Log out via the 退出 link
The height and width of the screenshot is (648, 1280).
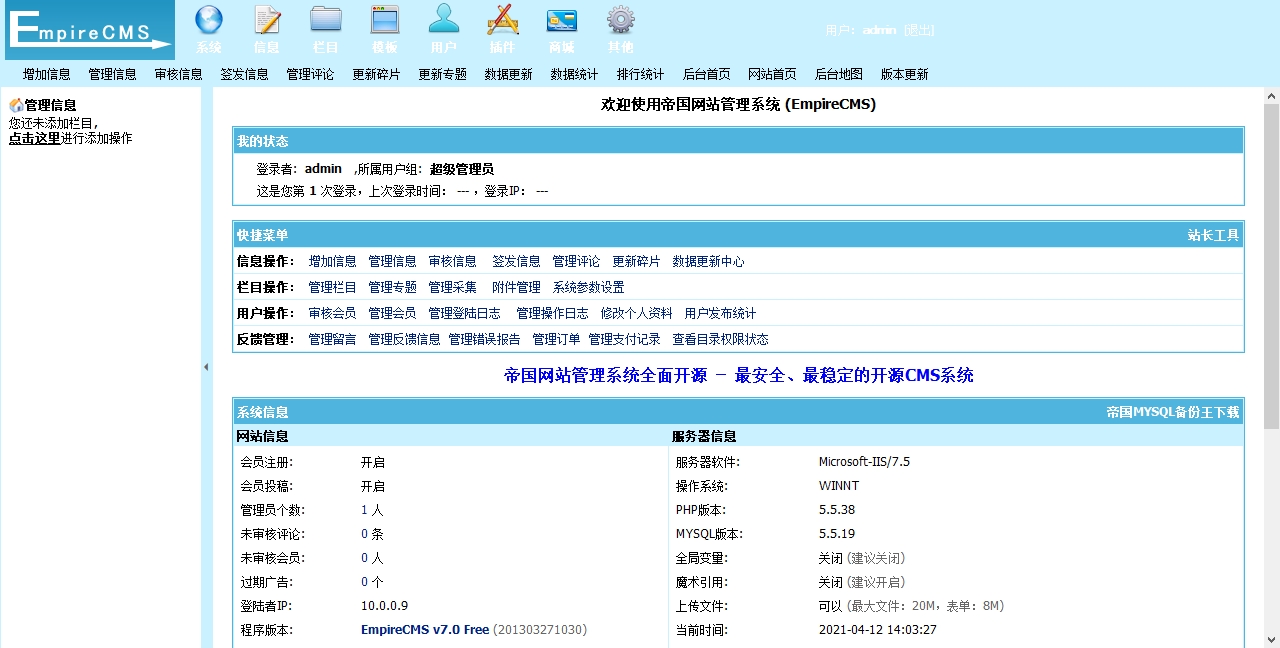point(919,30)
